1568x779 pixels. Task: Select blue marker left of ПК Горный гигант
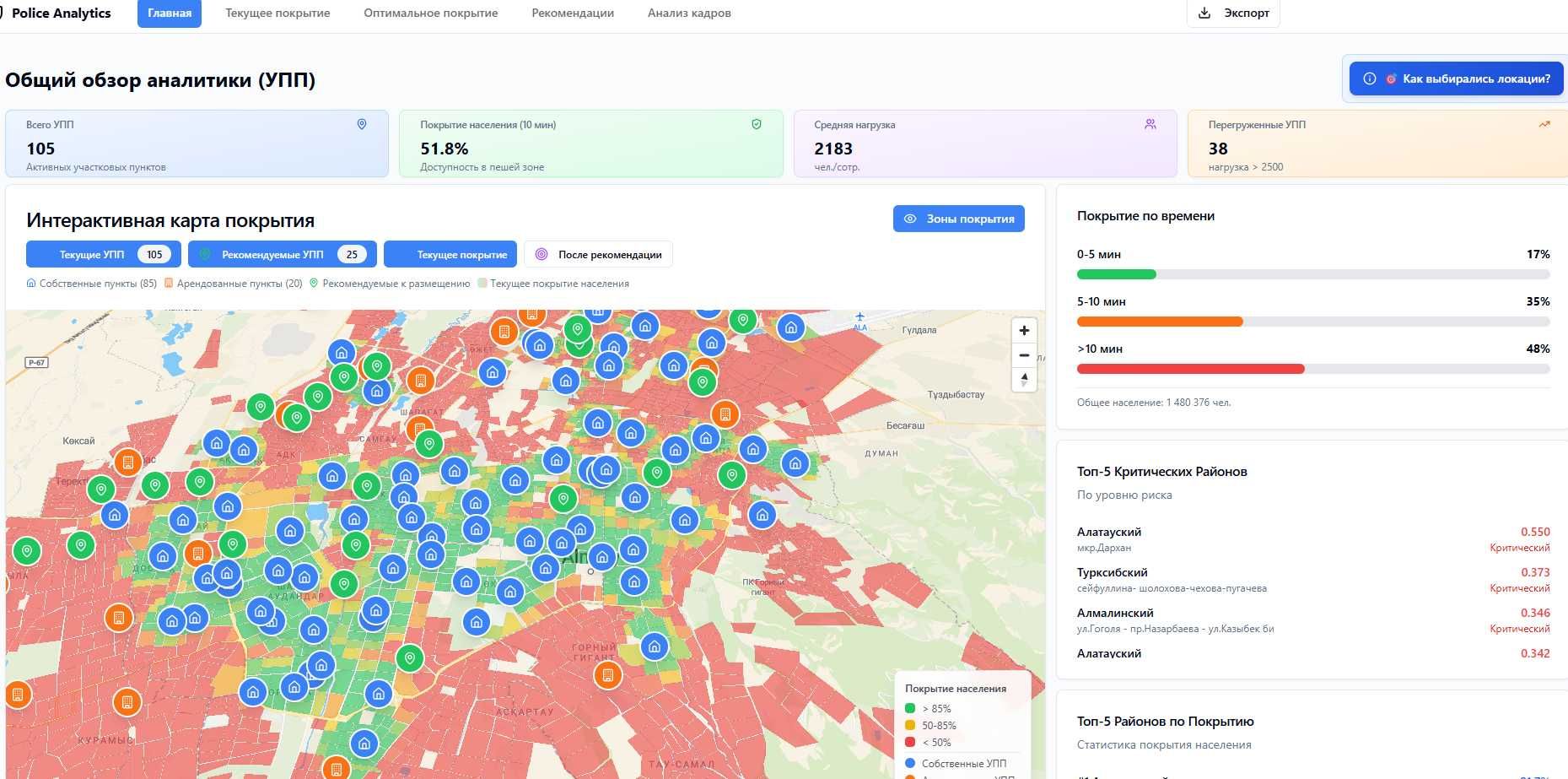tap(634, 581)
